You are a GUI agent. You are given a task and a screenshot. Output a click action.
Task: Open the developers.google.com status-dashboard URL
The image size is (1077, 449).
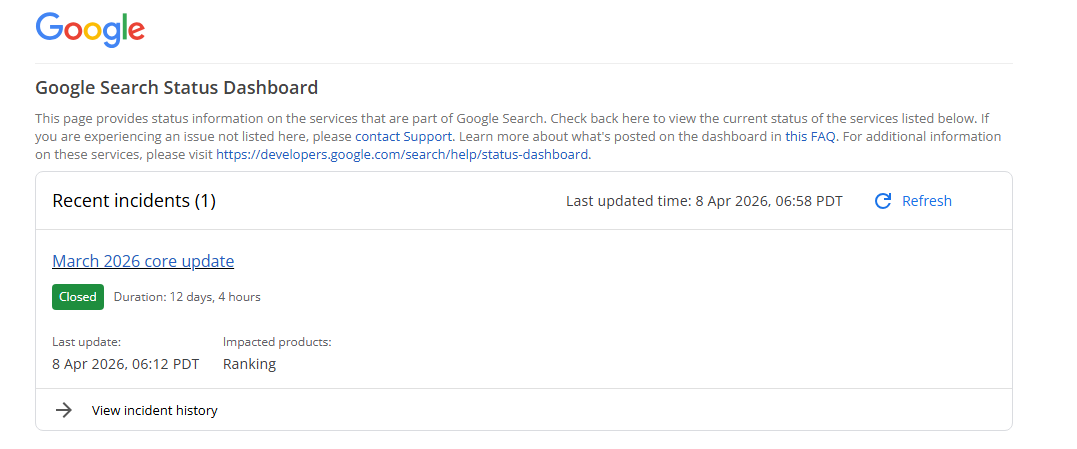coord(402,154)
